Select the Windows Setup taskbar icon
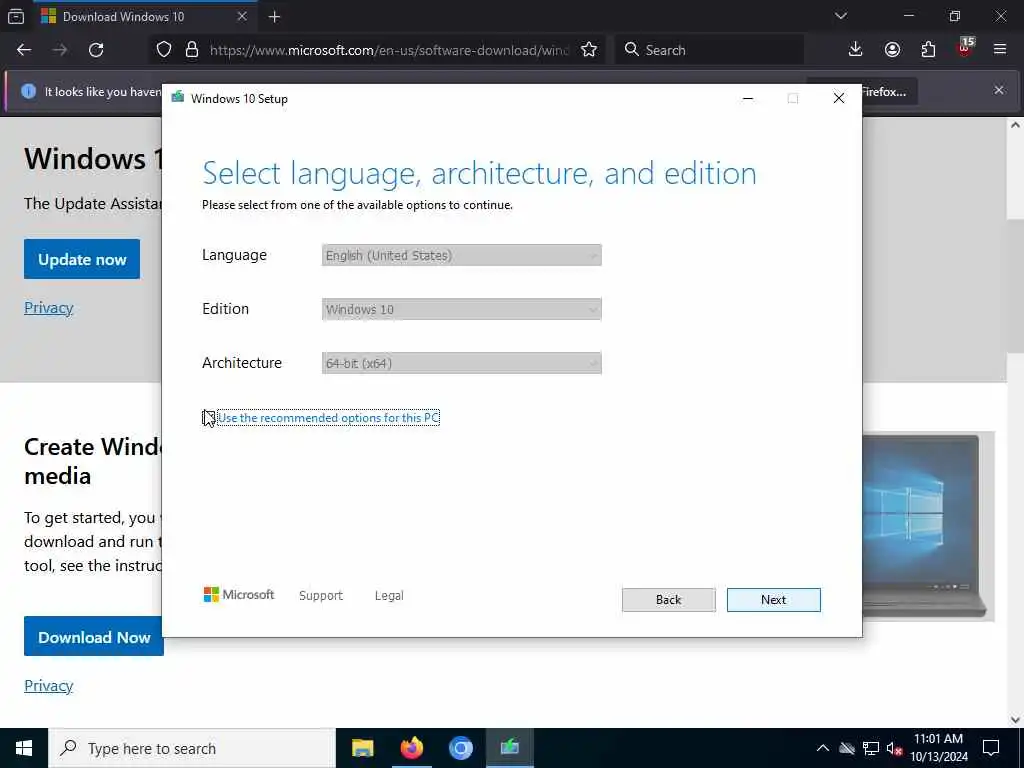The image size is (1024, 768). click(509, 748)
